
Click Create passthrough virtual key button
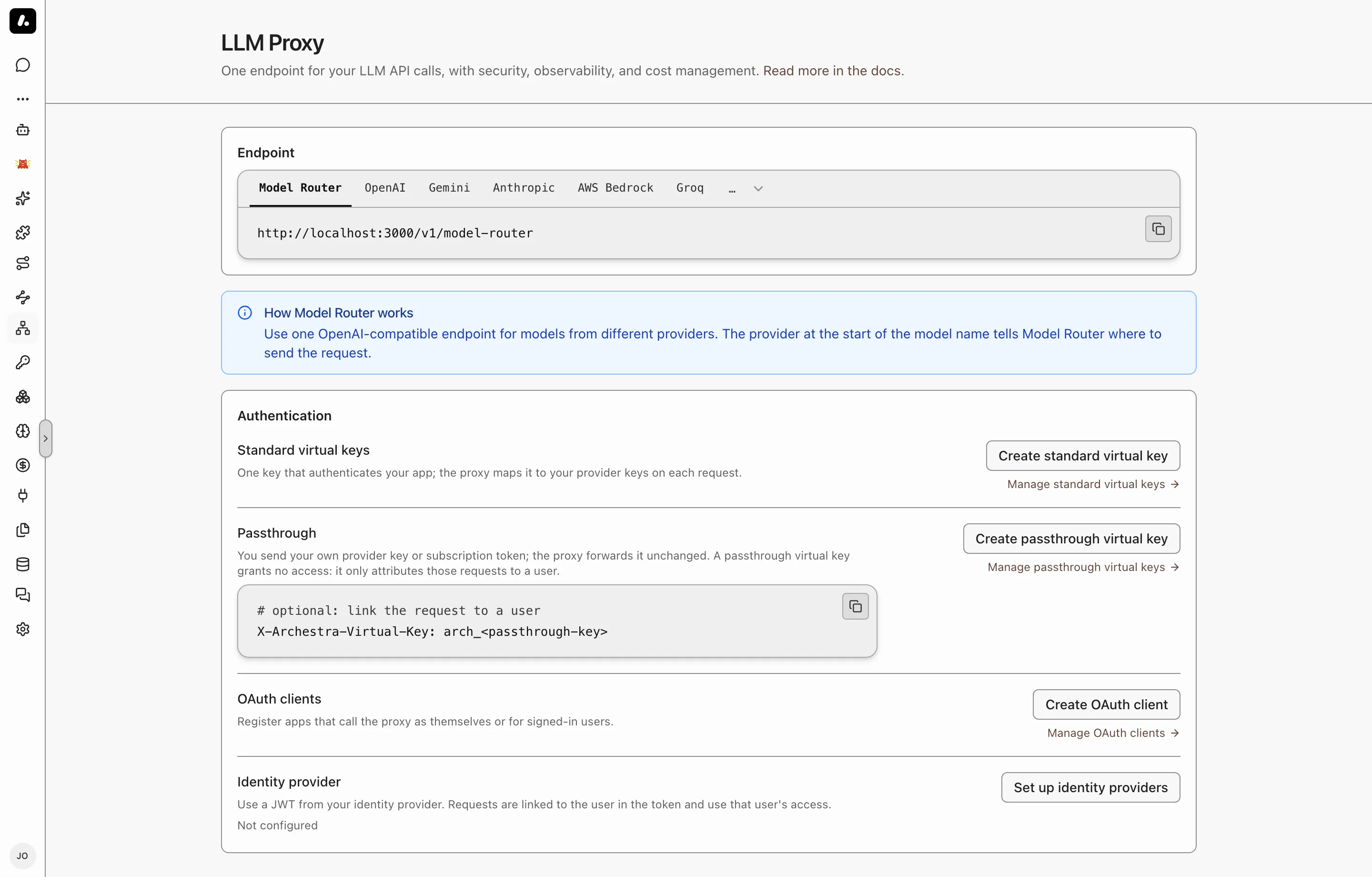tap(1071, 539)
